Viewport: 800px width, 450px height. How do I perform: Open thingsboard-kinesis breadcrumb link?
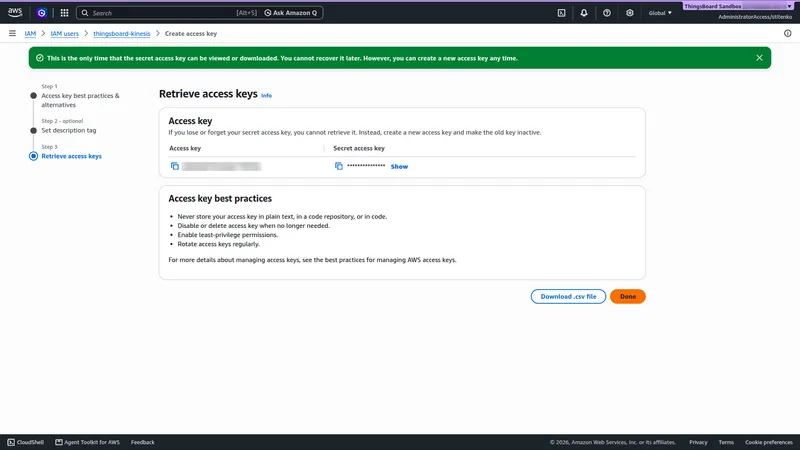pyautogui.click(x=121, y=33)
